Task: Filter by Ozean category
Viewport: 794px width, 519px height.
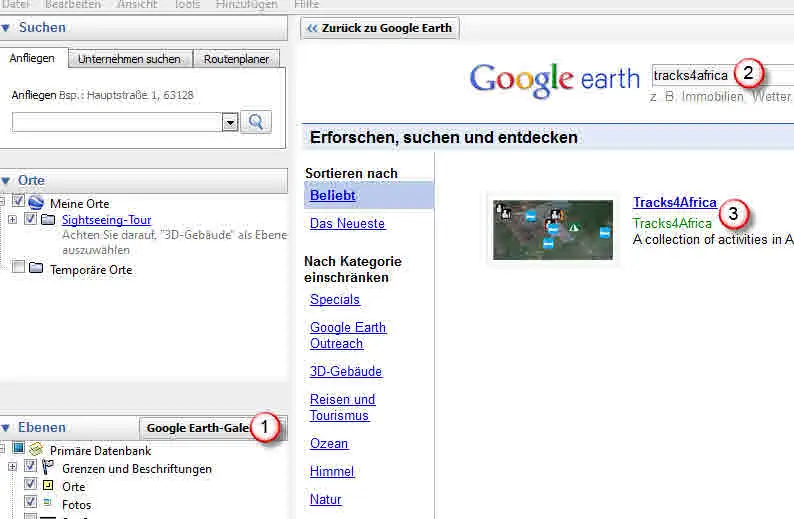Action: click(329, 444)
